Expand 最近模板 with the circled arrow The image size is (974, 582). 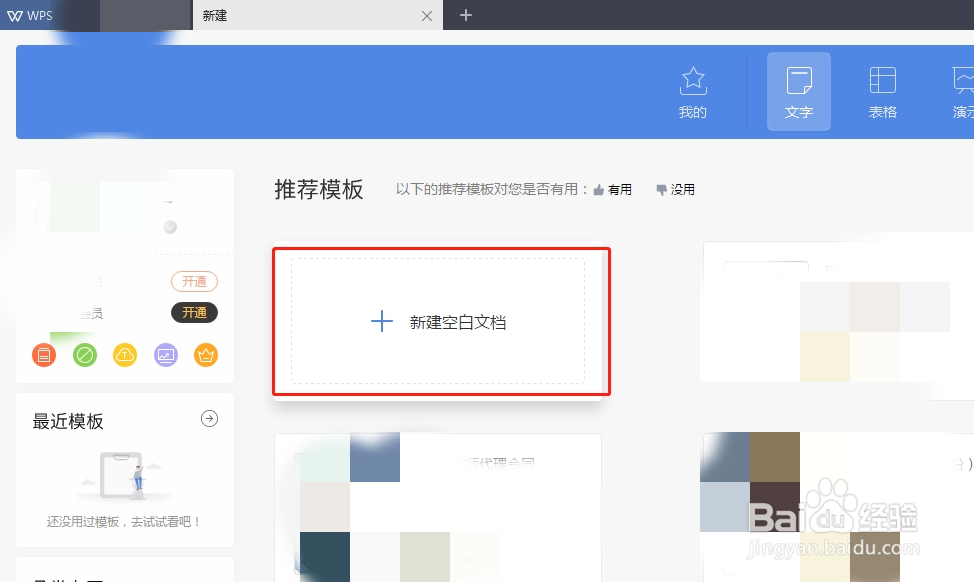209,419
